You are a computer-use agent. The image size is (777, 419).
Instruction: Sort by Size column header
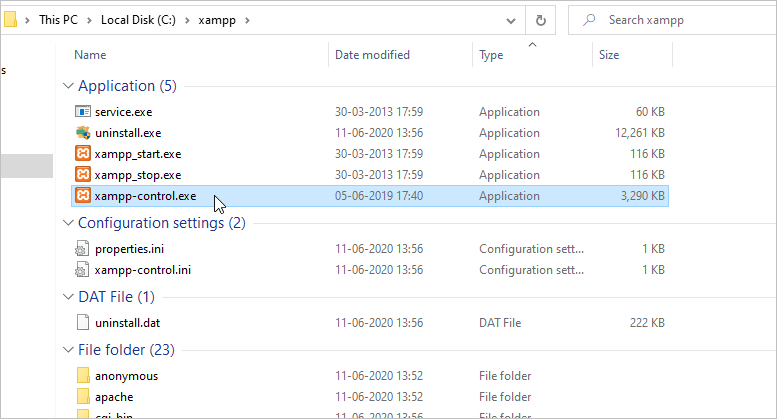point(609,55)
